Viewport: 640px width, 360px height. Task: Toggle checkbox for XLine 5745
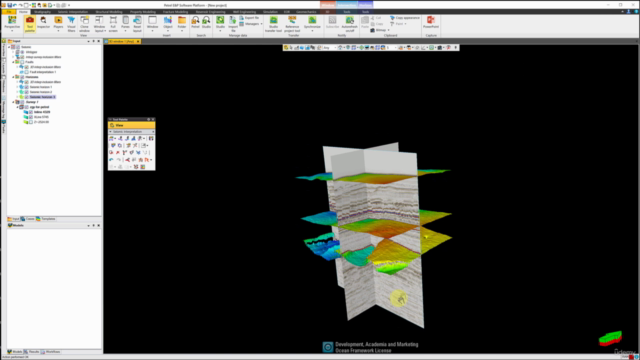pyautogui.click(x=31, y=117)
